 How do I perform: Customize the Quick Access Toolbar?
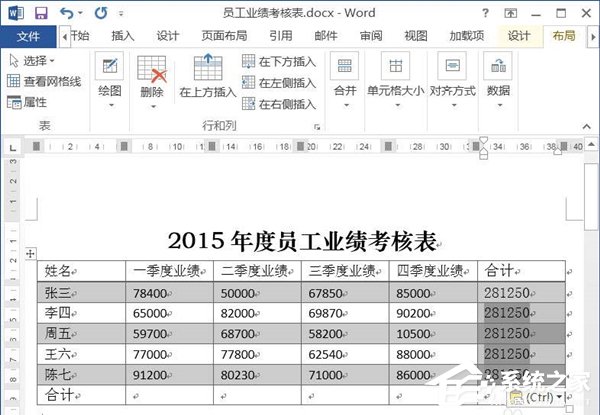coord(121,14)
